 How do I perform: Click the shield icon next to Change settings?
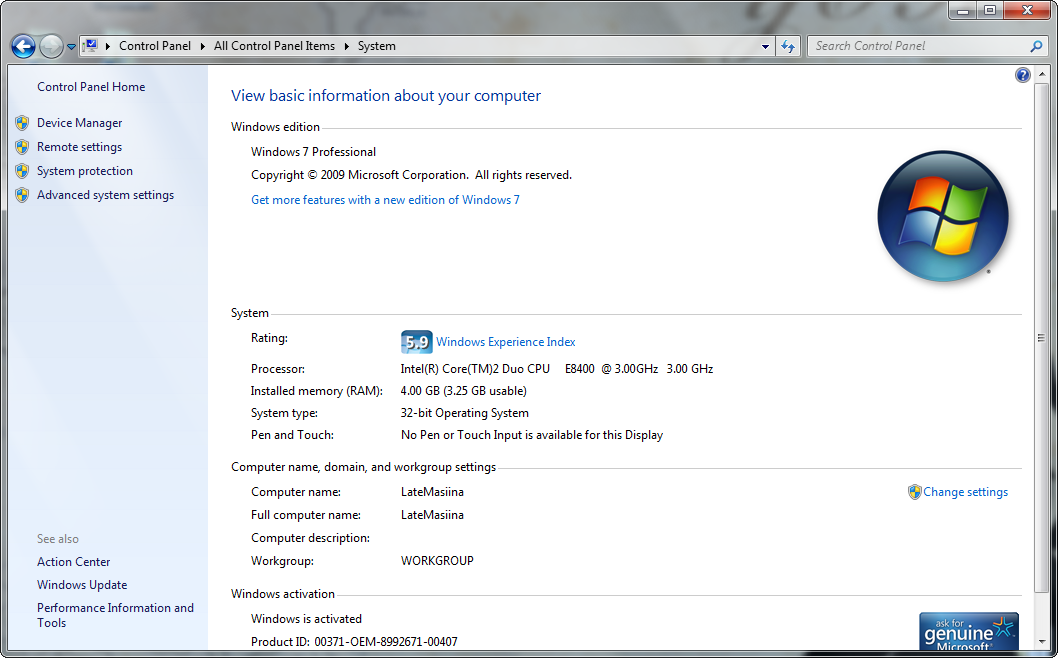point(914,492)
